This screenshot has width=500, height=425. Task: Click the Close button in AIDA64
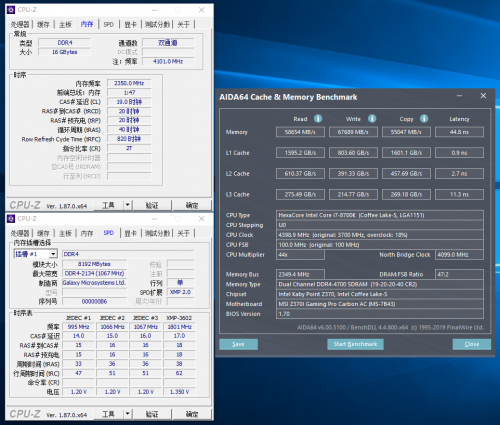pos(472,344)
